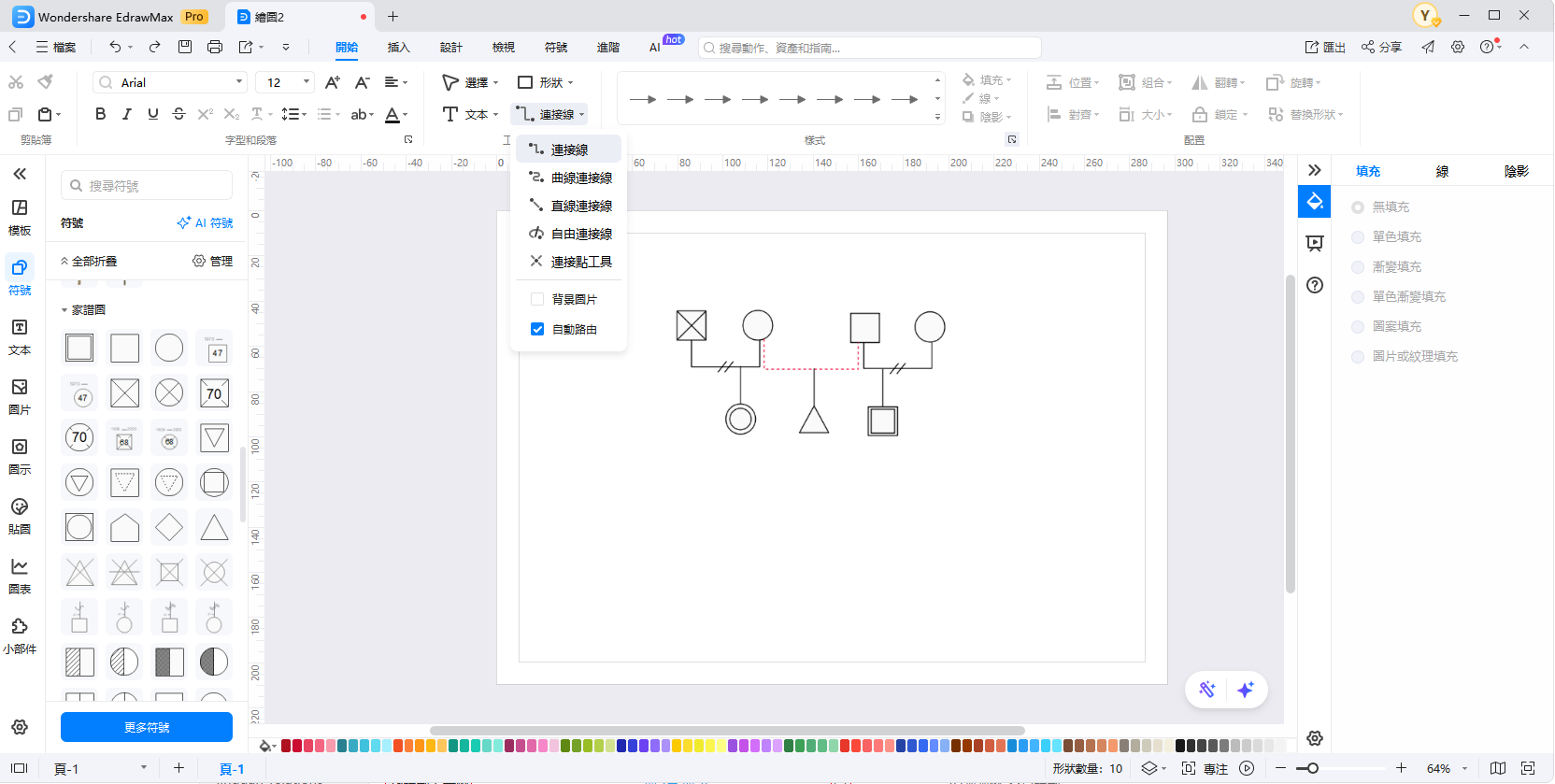This screenshot has width=1555, height=784.
Task: Select the triangle symbol in 家譜圖 library
Action: pyautogui.click(x=214, y=528)
